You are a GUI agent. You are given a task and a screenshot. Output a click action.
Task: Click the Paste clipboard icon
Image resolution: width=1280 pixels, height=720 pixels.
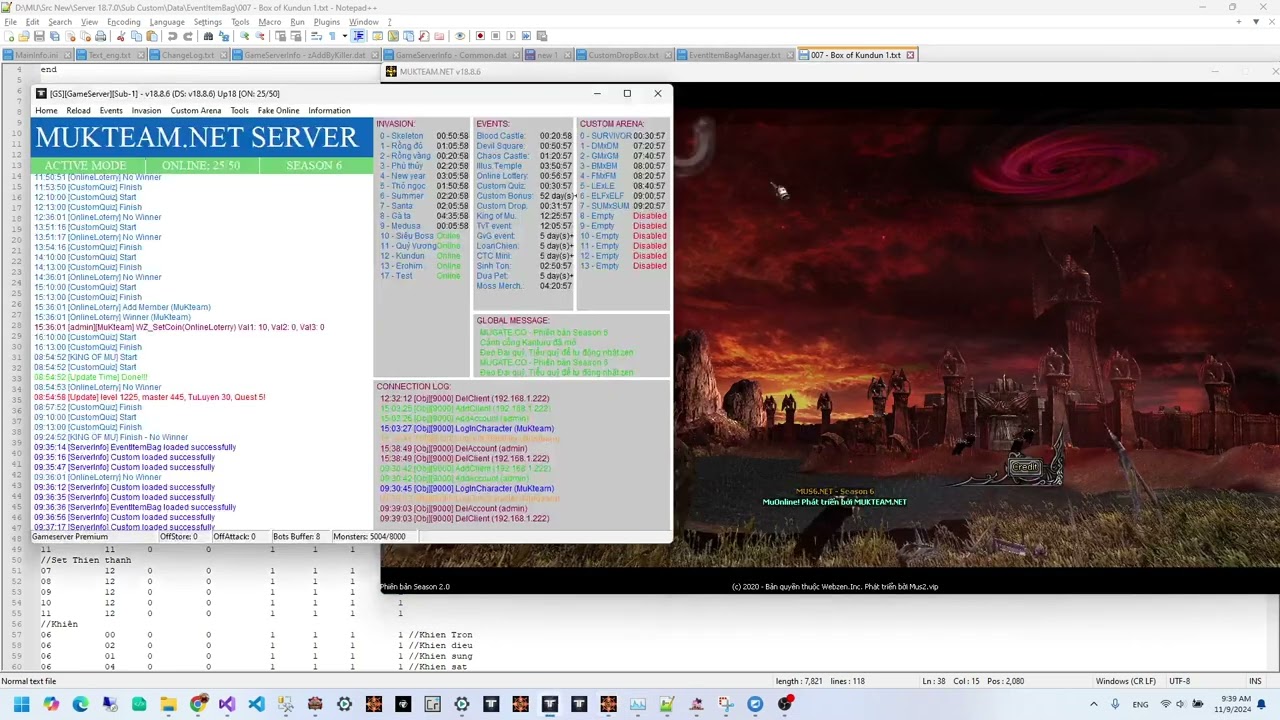(151, 36)
